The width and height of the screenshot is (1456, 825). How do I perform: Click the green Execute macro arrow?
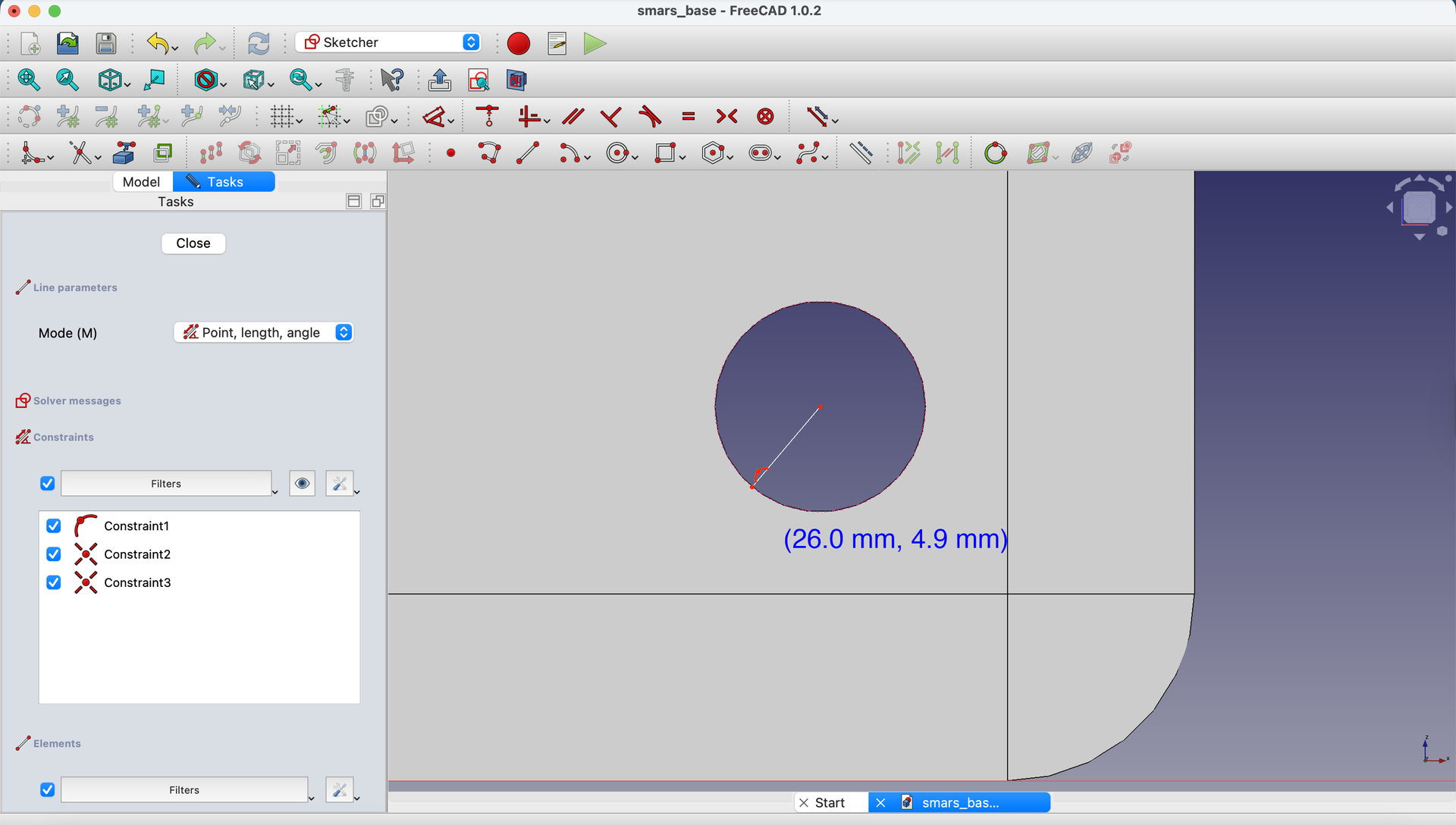(x=595, y=43)
